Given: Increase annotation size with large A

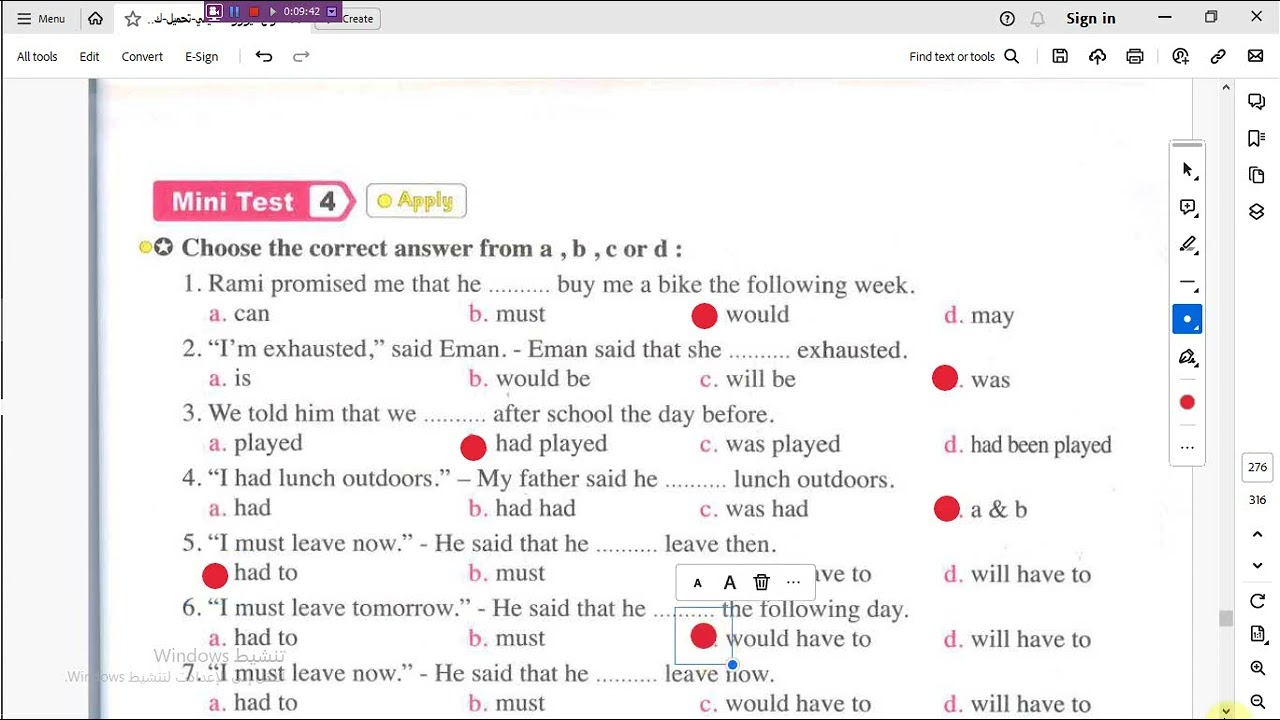Looking at the screenshot, I should [729, 582].
